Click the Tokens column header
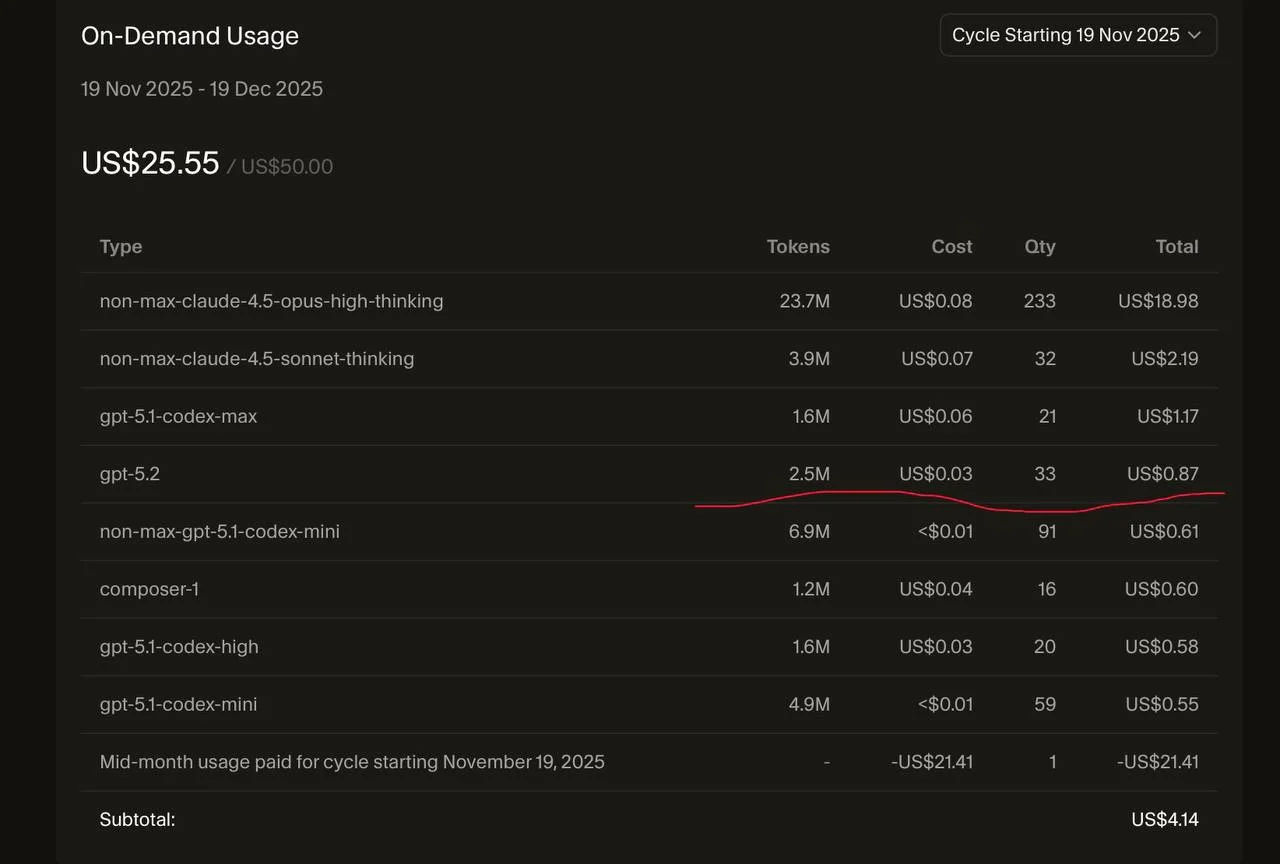This screenshot has width=1280, height=864. tap(798, 247)
